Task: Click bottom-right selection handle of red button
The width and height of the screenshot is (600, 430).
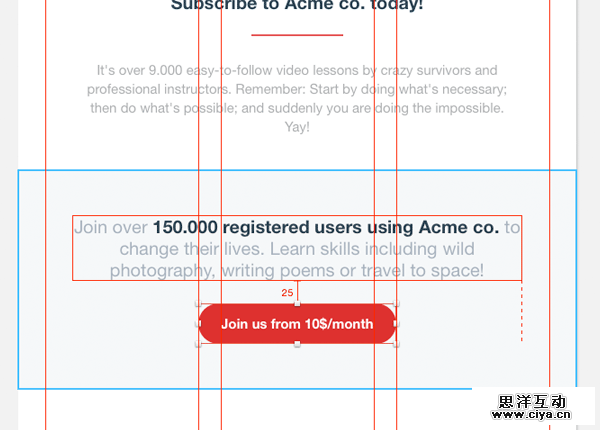Action: tap(396, 344)
